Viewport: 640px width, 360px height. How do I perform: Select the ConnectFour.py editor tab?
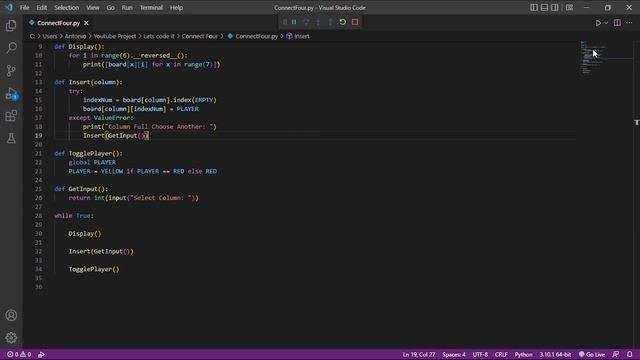58,23
